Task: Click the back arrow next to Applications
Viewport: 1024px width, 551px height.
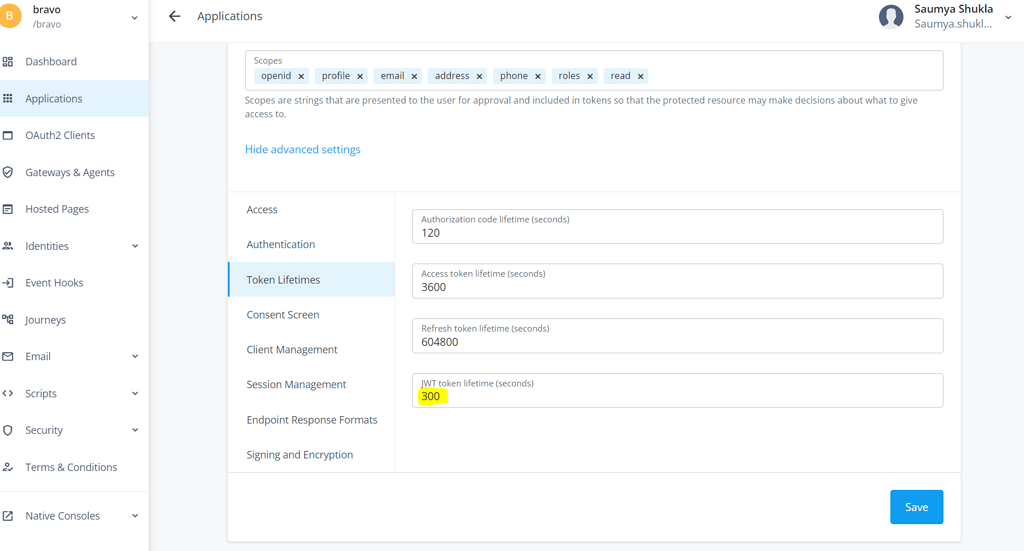Action: click(x=175, y=16)
